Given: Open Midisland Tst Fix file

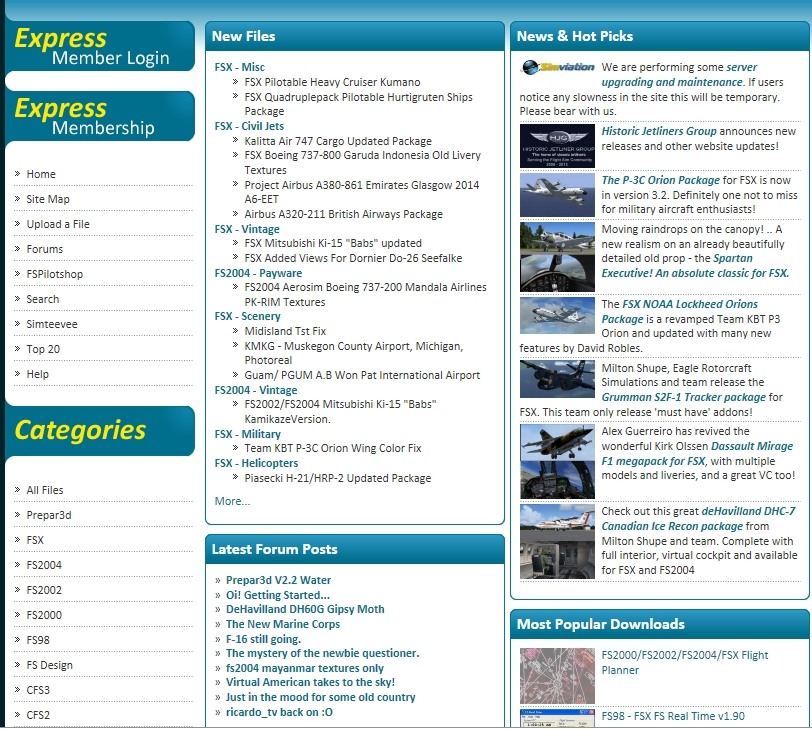Looking at the screenshot, I should (285, 331).
